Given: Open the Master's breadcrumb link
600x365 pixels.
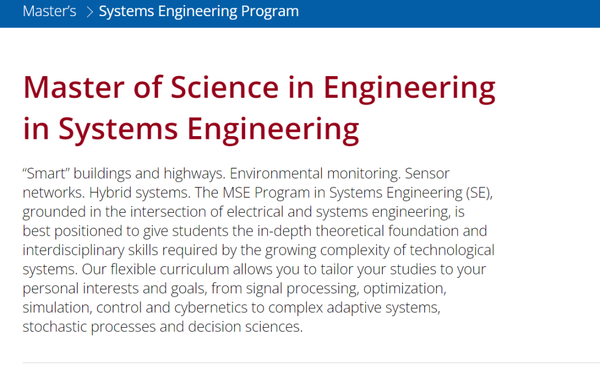Looking at the screenshot, I should pos(49,11).
